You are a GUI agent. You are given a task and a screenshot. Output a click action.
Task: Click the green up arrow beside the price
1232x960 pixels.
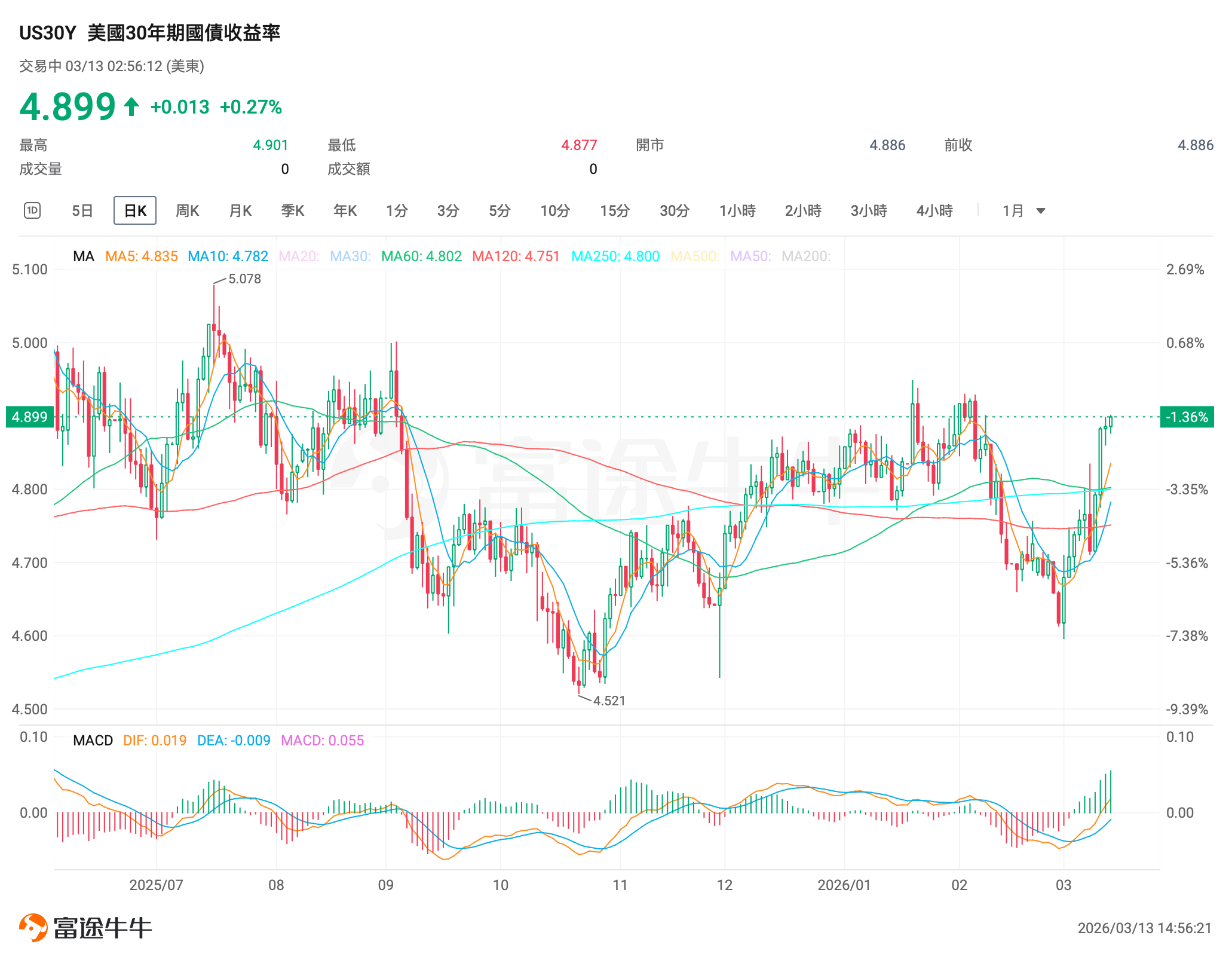click(131, 107)
